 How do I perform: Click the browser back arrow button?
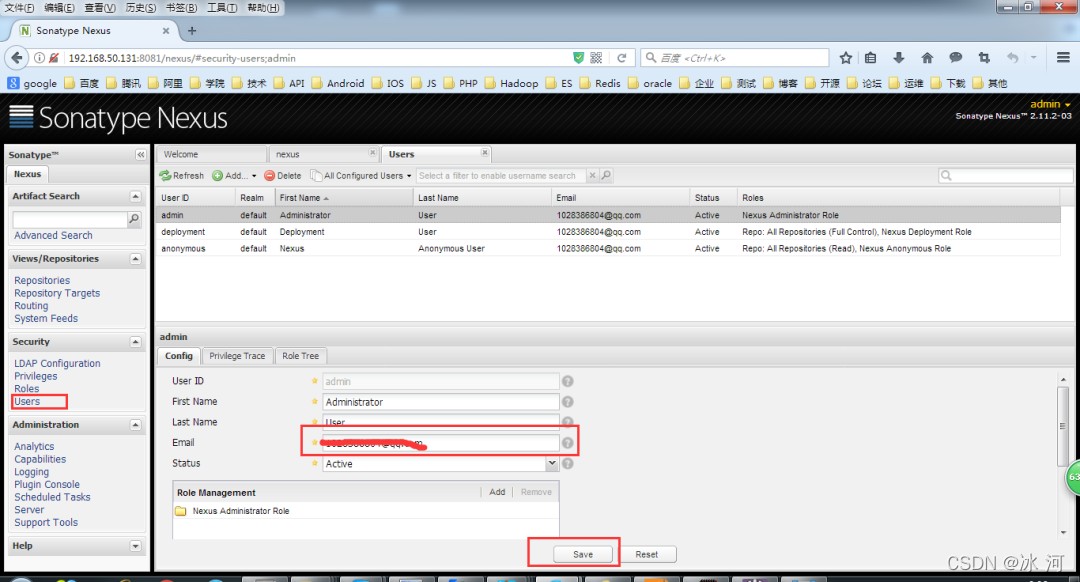(17, 58)
